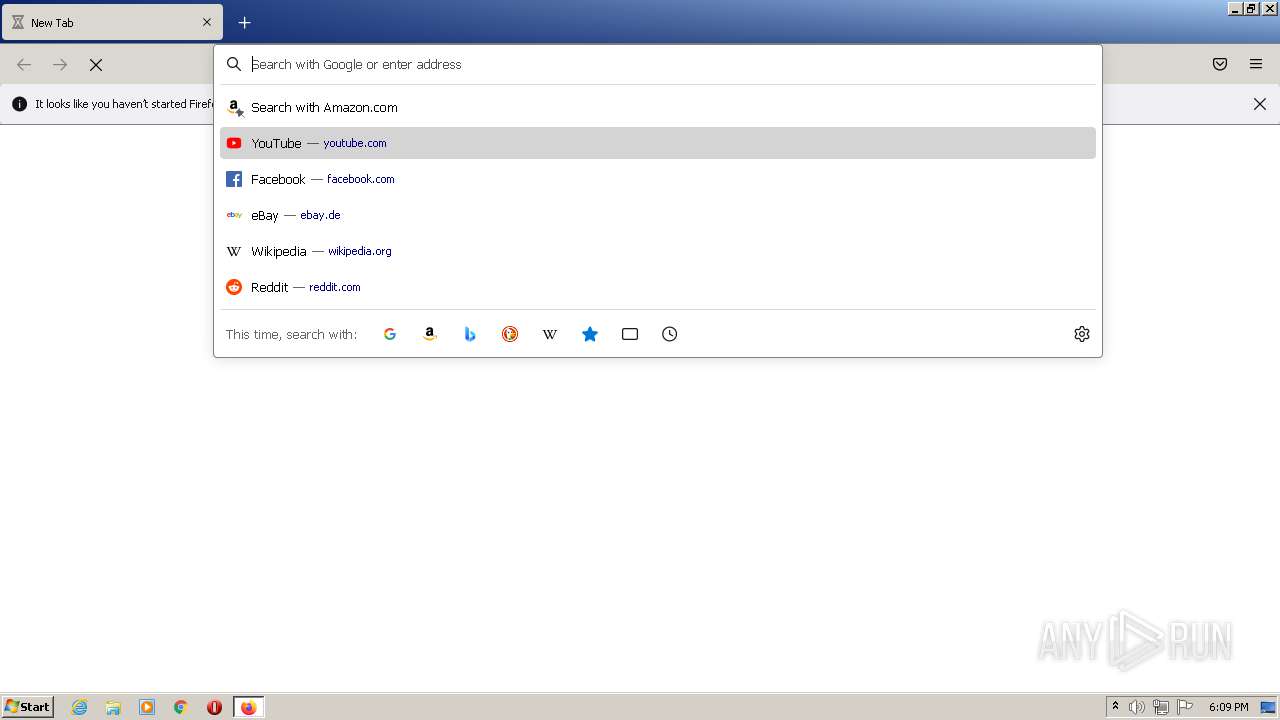This screenshot has width=1280, height=720.
Task: Open media player taskbar icon
Action: coord(147,707)
